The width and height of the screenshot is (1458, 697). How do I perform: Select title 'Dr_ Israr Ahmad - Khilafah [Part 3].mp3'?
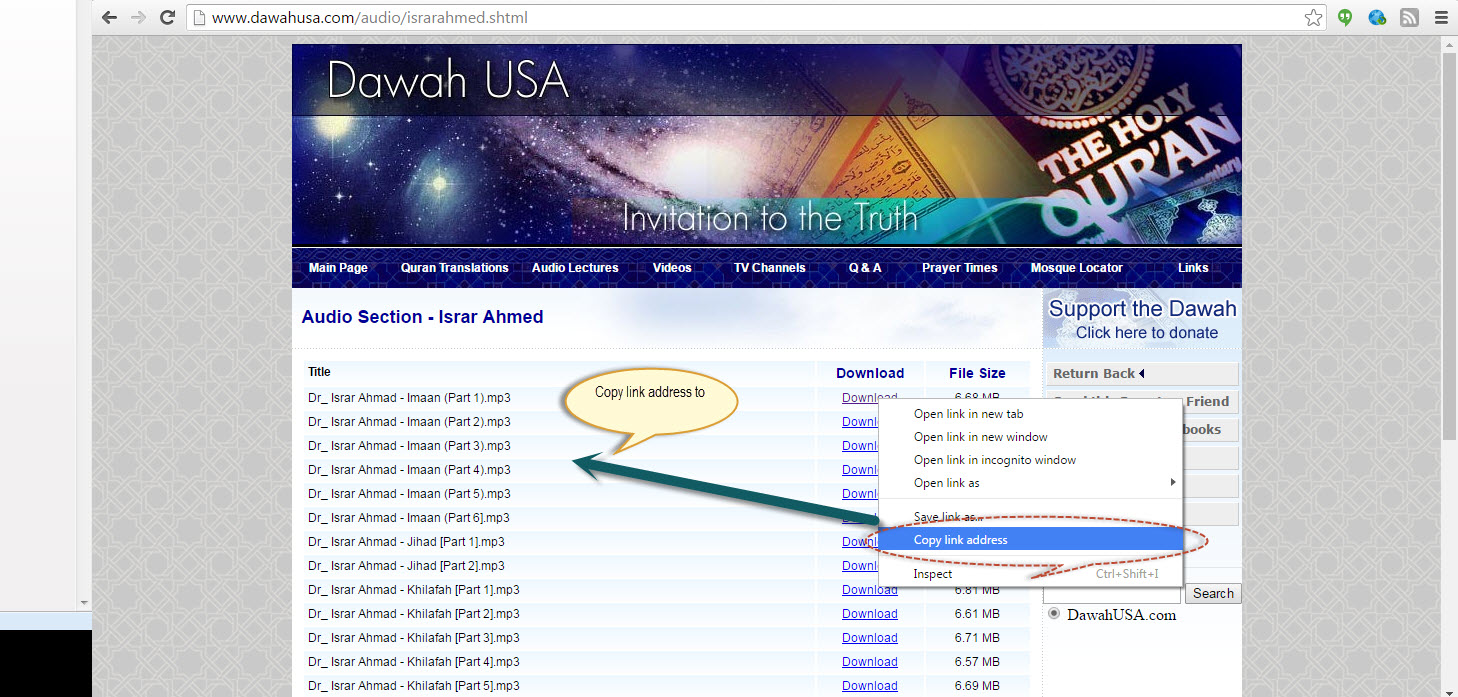414,638
